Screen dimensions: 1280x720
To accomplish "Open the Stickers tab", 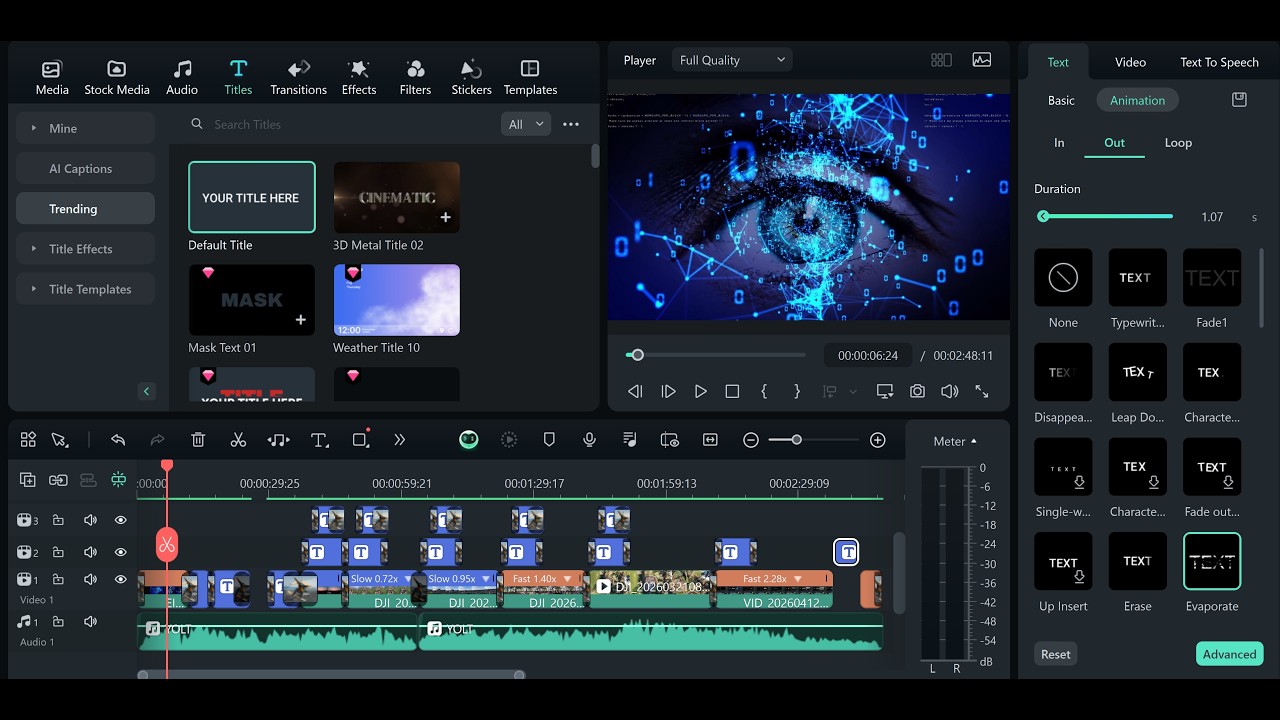I will [x=471, y=78].
